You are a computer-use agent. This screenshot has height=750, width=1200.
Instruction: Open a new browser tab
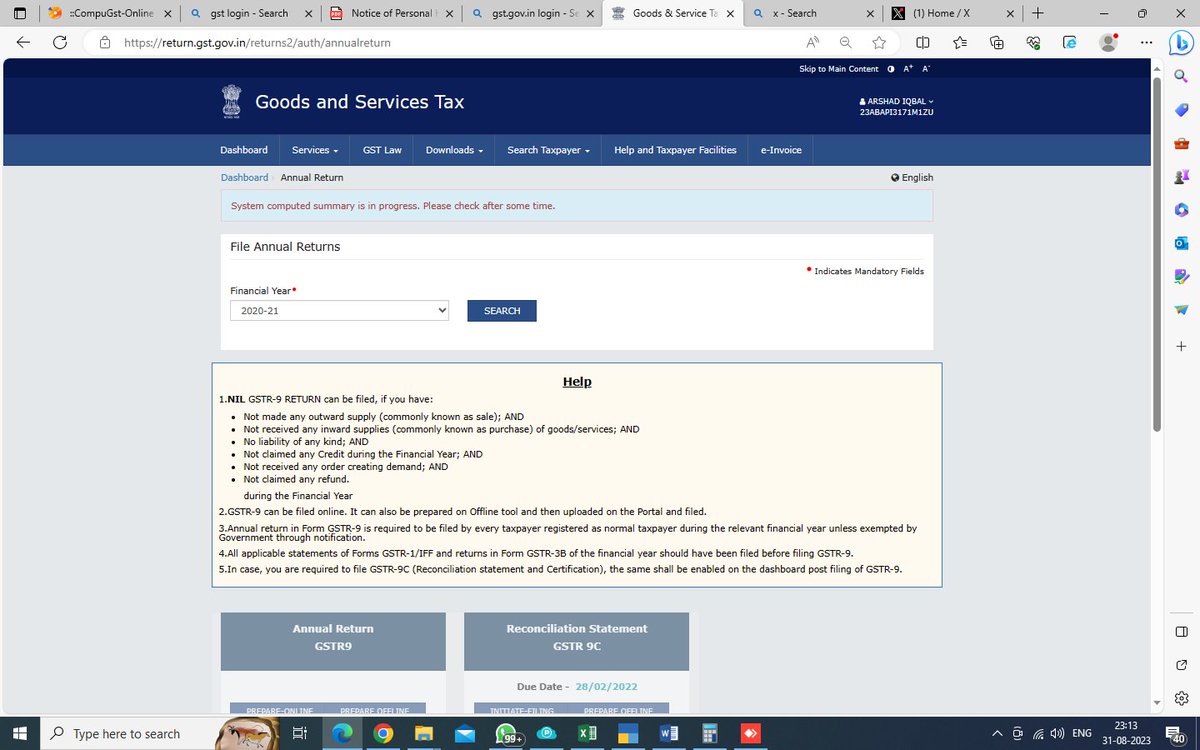point(1037,13)
